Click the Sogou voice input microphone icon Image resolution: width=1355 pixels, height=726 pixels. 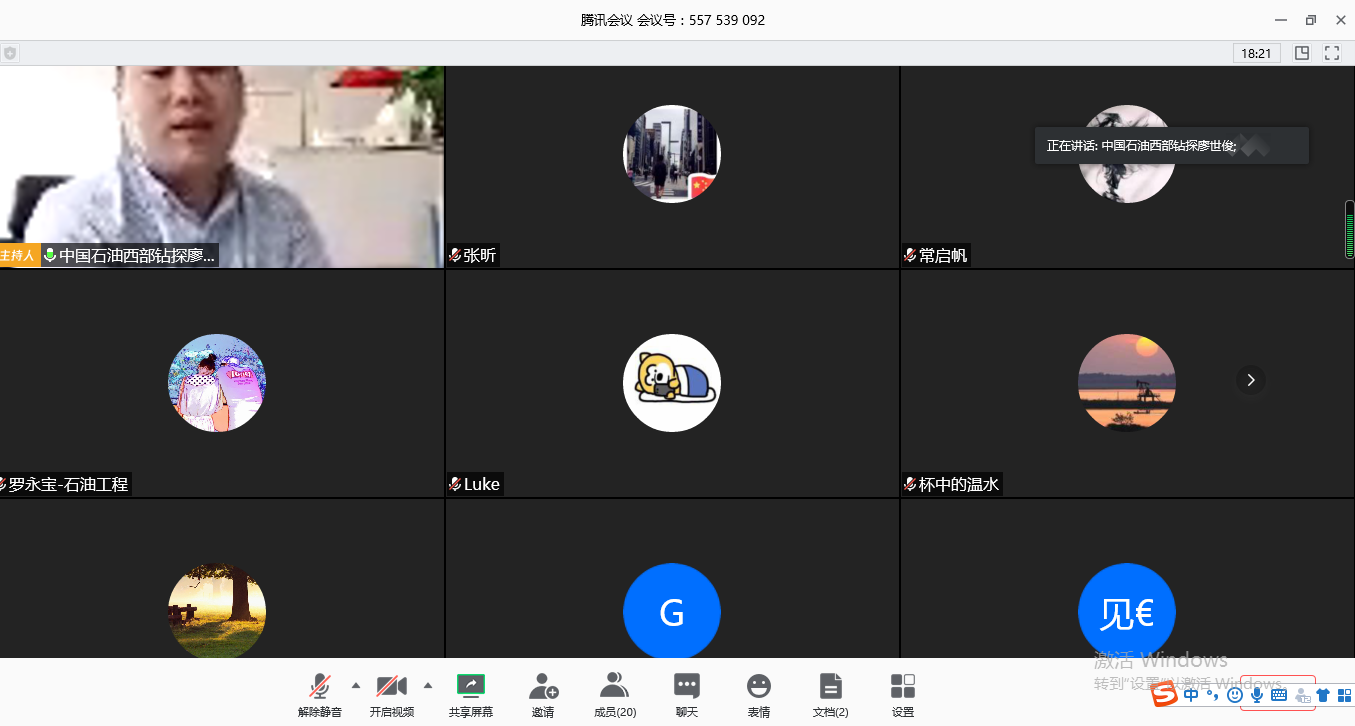pos(1256,696)
